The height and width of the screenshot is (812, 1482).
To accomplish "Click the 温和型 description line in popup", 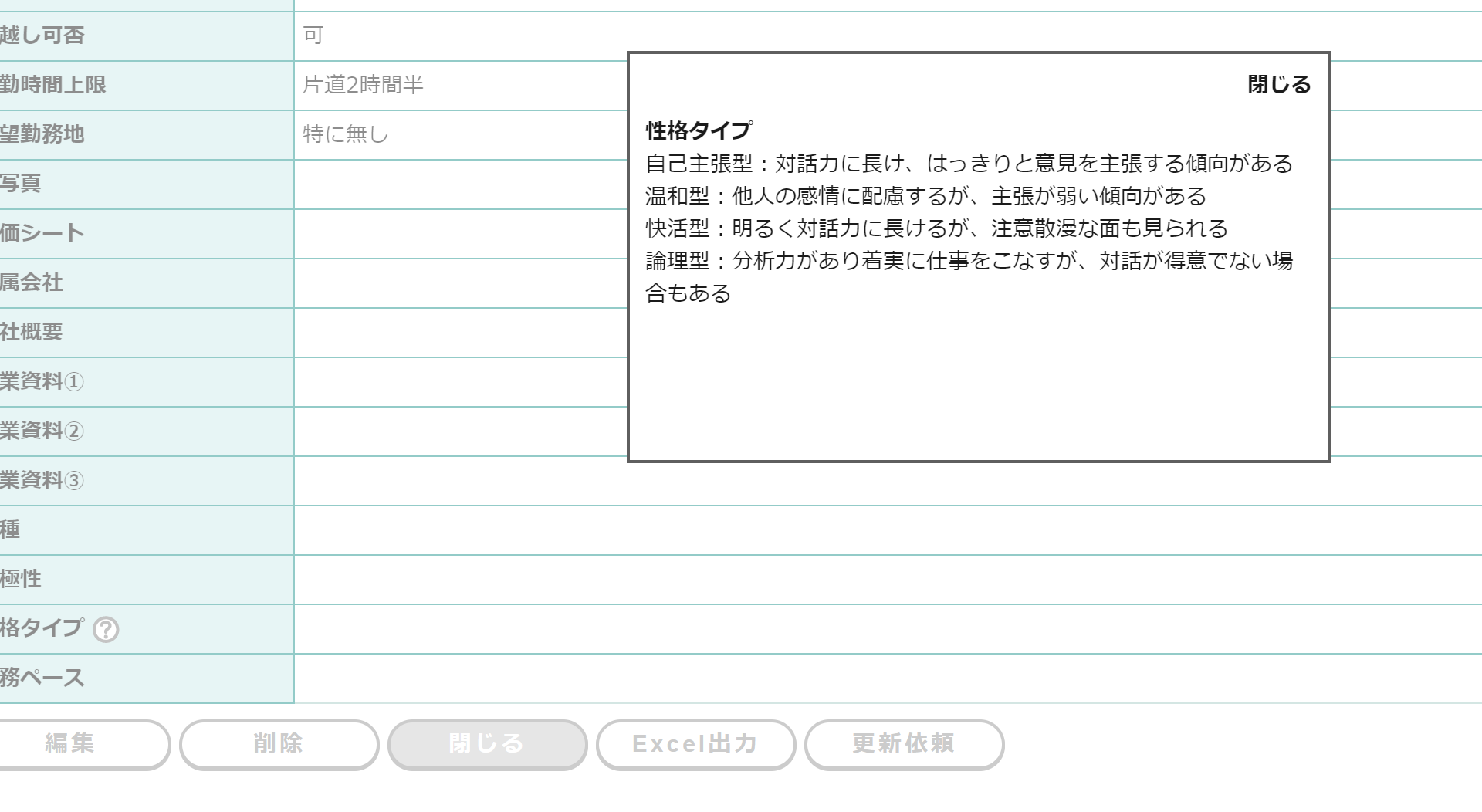I will 925,196.
